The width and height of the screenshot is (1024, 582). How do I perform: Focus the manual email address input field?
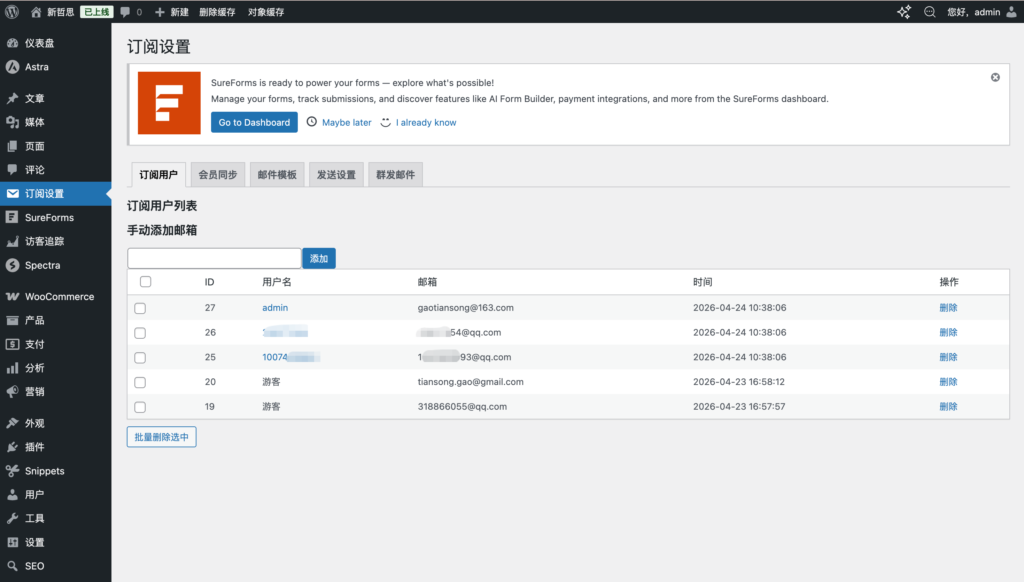[214, 258]
